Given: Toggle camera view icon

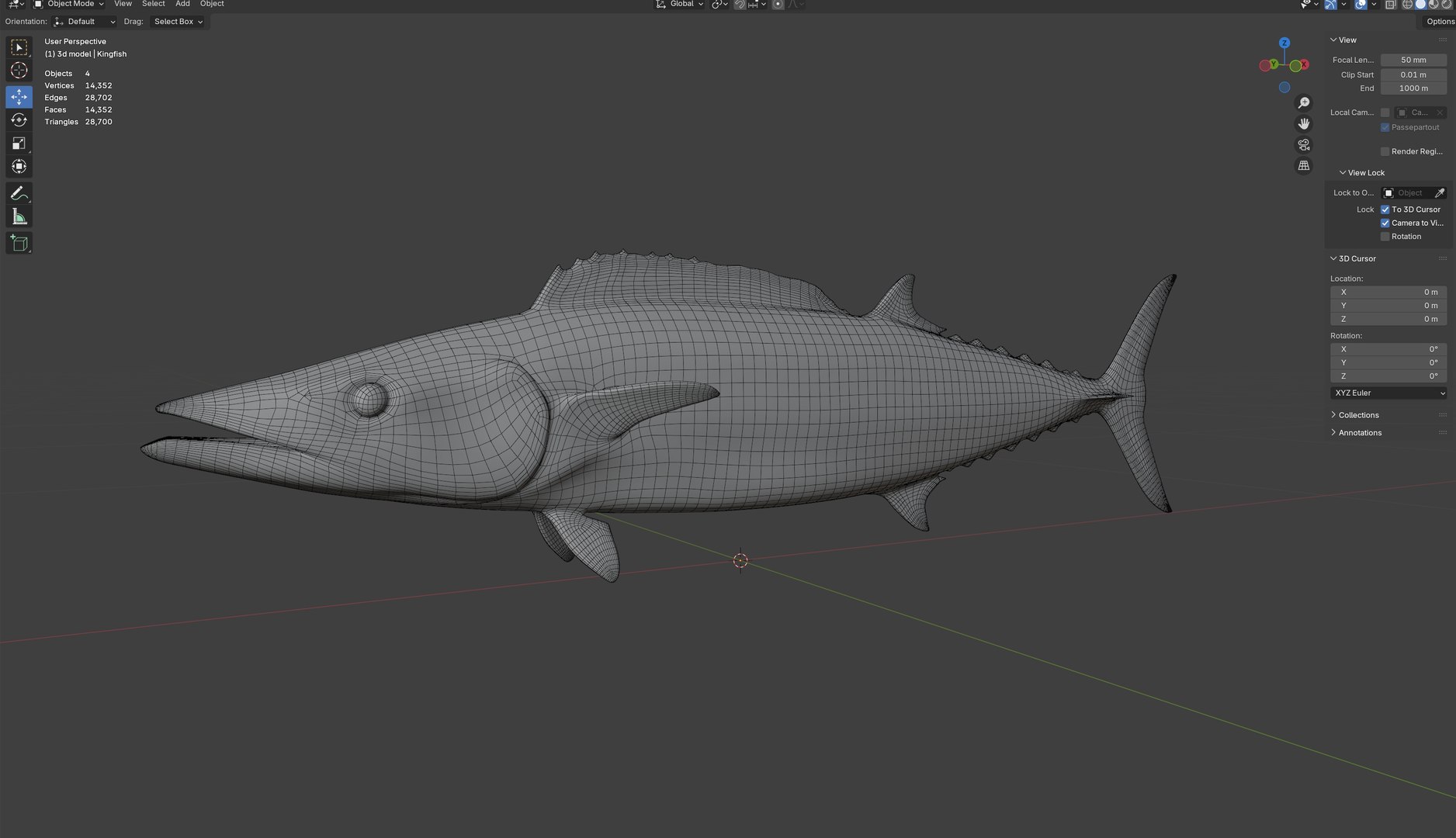Looking at the screenshot, I should 1304,145.
